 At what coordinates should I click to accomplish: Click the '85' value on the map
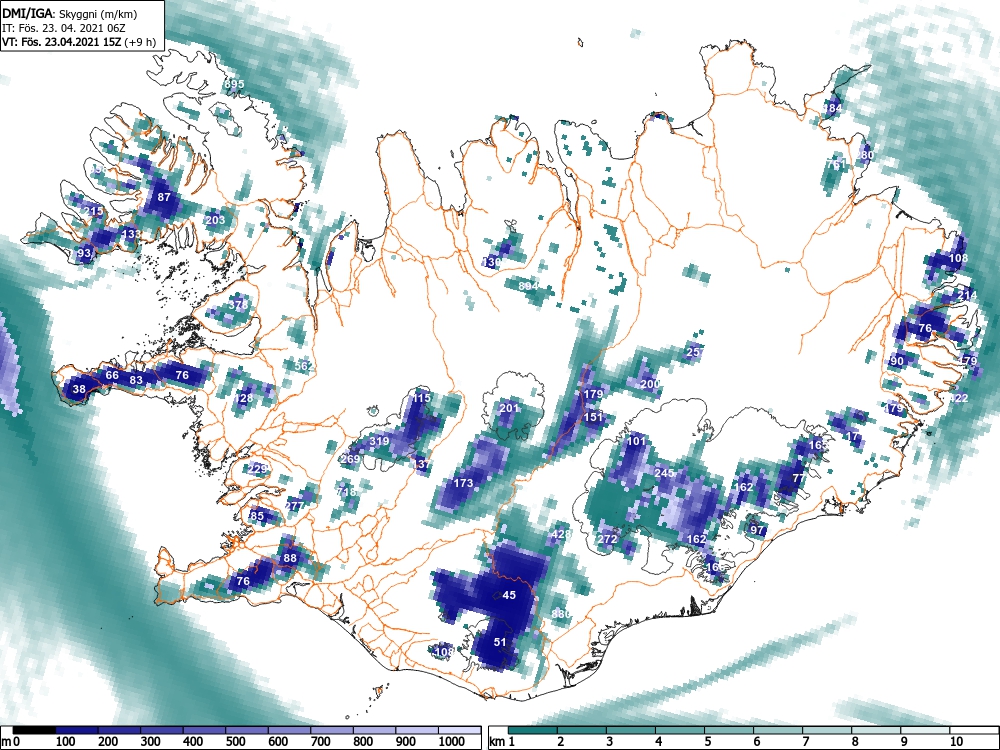point(257,516)
